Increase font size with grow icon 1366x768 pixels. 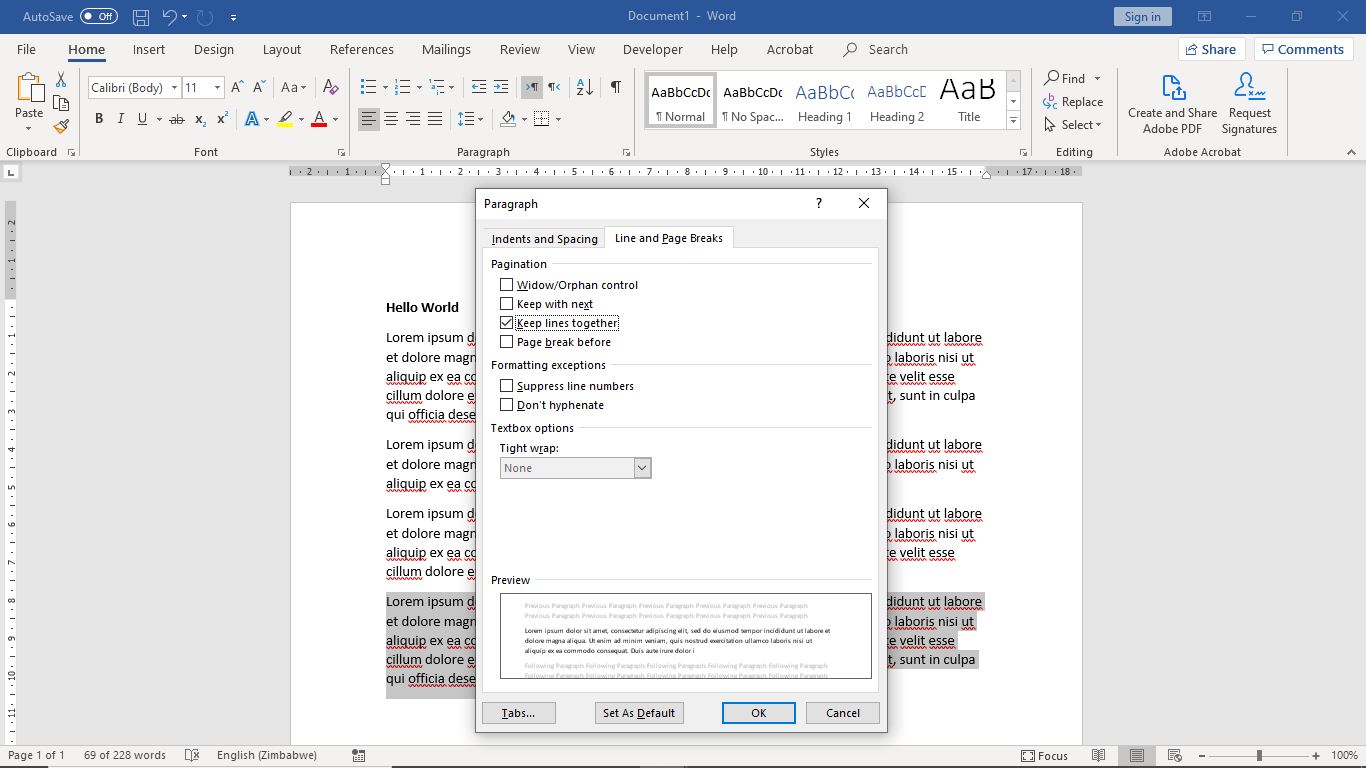coord(237,88)
